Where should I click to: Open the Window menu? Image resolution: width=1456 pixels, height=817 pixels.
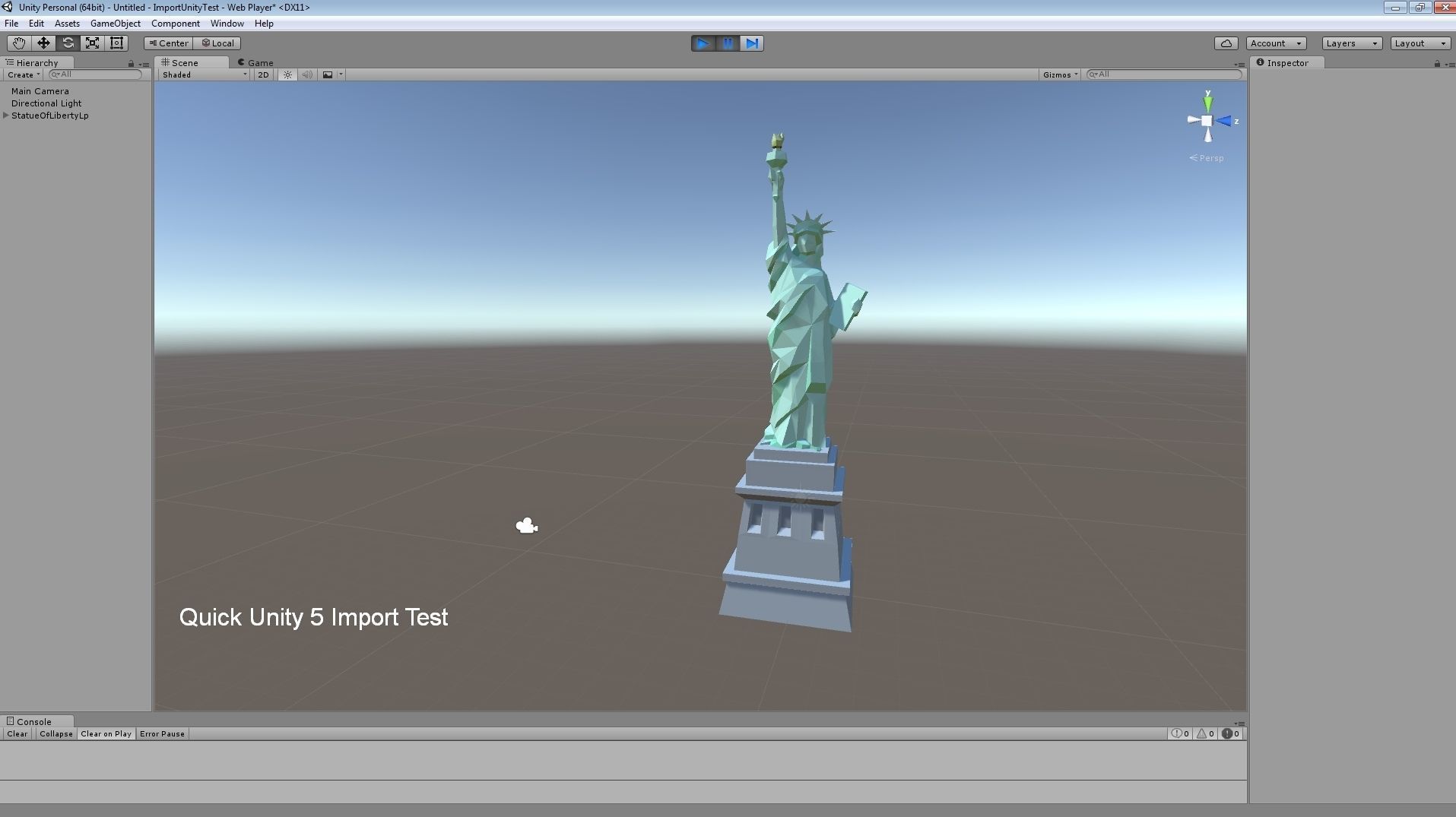tap(227, 24)
